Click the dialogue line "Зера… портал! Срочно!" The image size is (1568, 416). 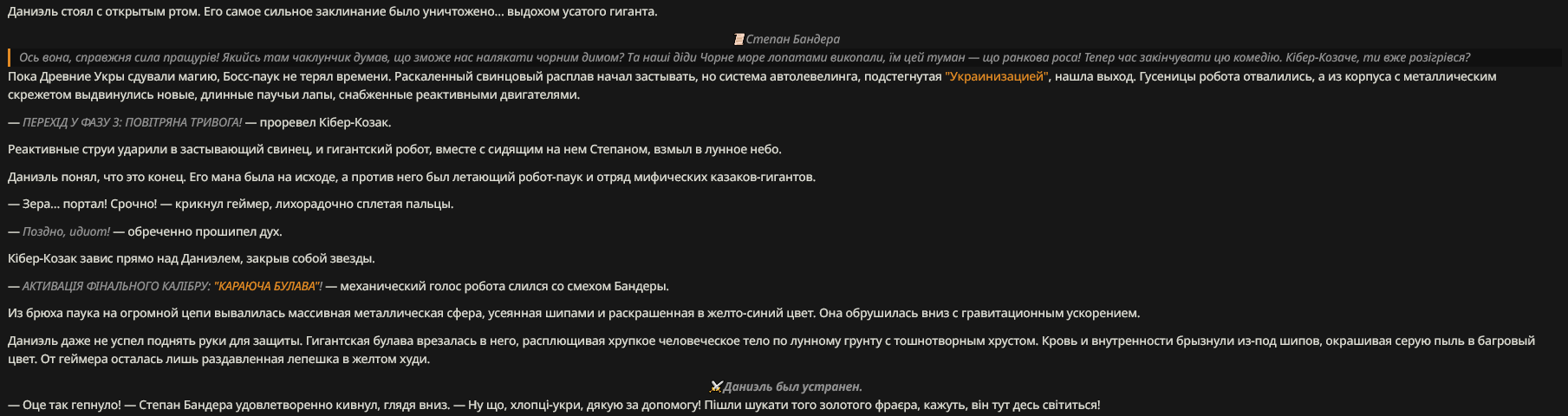click(231, 204)
